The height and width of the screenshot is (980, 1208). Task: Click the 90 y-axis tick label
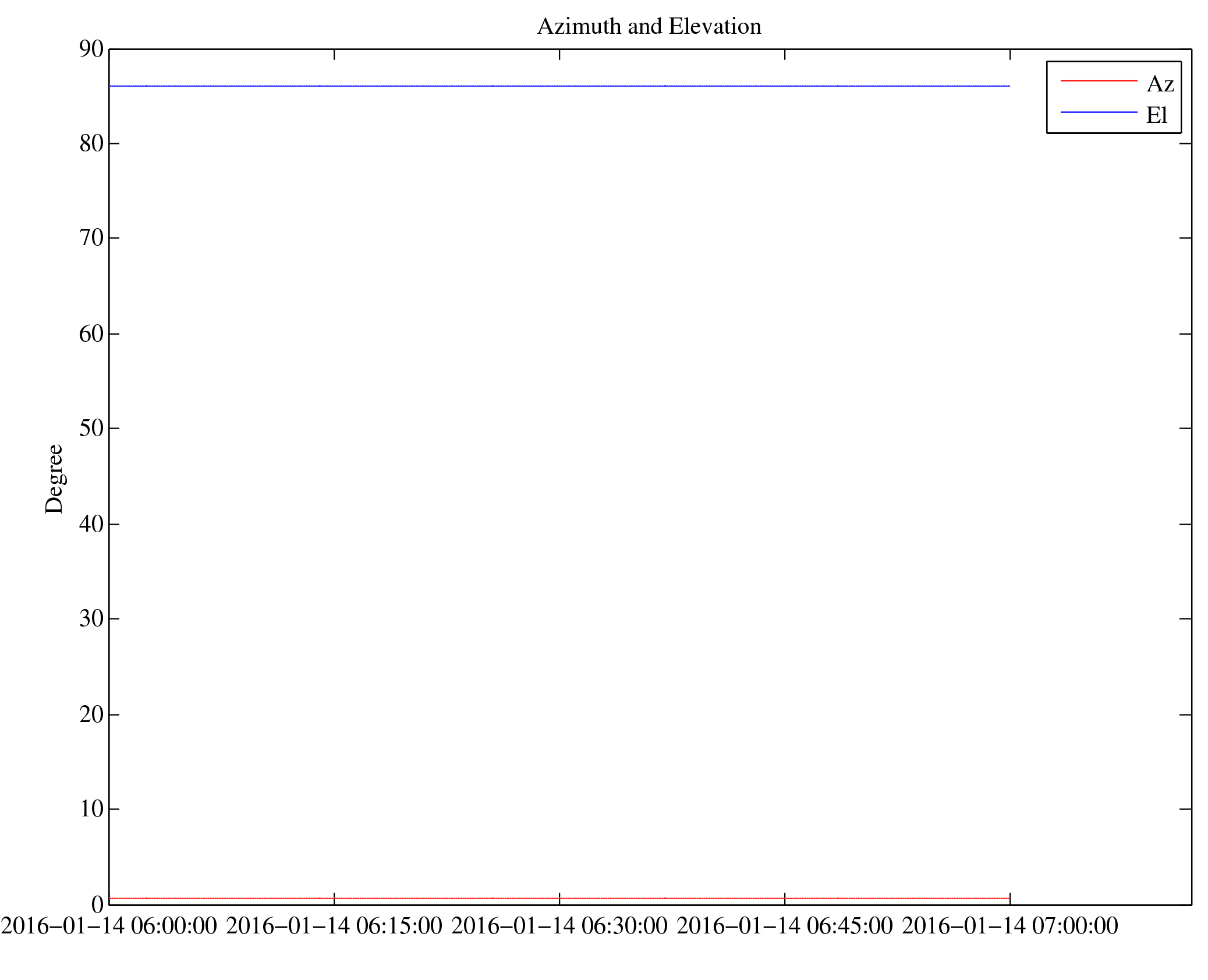(x=91, y=49)
